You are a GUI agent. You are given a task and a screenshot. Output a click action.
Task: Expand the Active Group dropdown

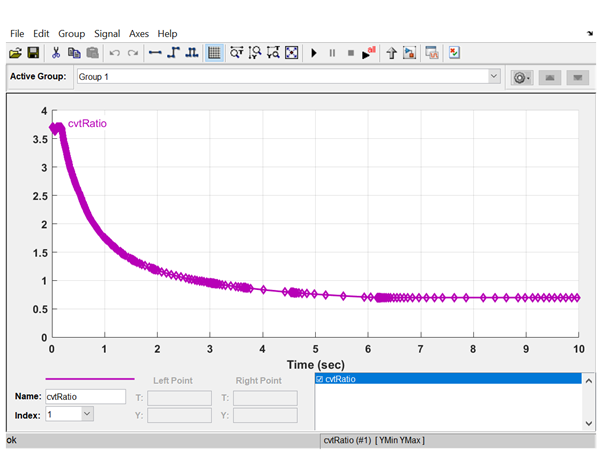pos(493,77)
